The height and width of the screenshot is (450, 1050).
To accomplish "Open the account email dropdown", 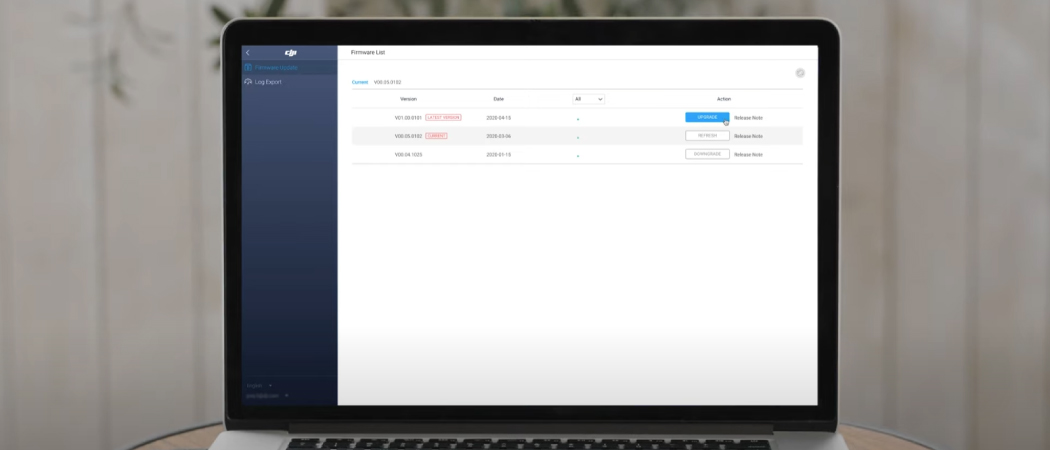I will [x=266, y=395].
